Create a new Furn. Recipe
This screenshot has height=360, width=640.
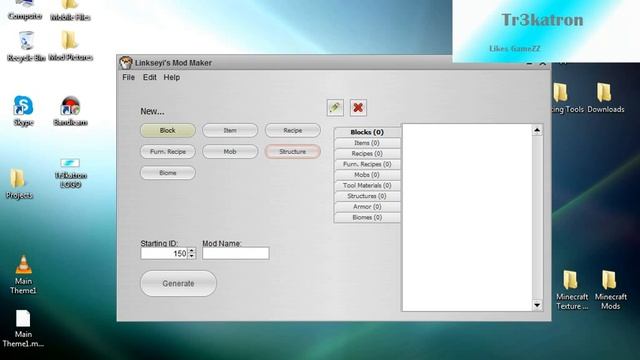[x=168, y=151]
